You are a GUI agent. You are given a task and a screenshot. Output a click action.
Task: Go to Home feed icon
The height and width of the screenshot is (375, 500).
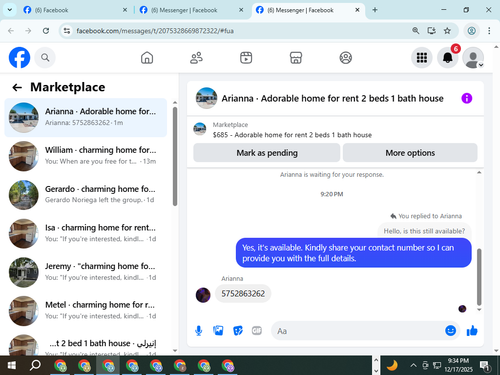[x=147, y=58]
